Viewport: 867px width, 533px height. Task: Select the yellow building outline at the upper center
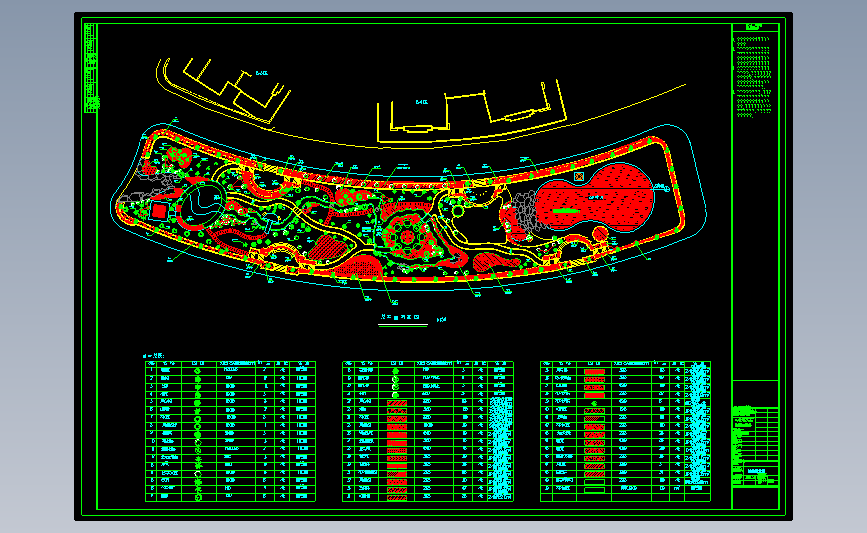(472, 111)
